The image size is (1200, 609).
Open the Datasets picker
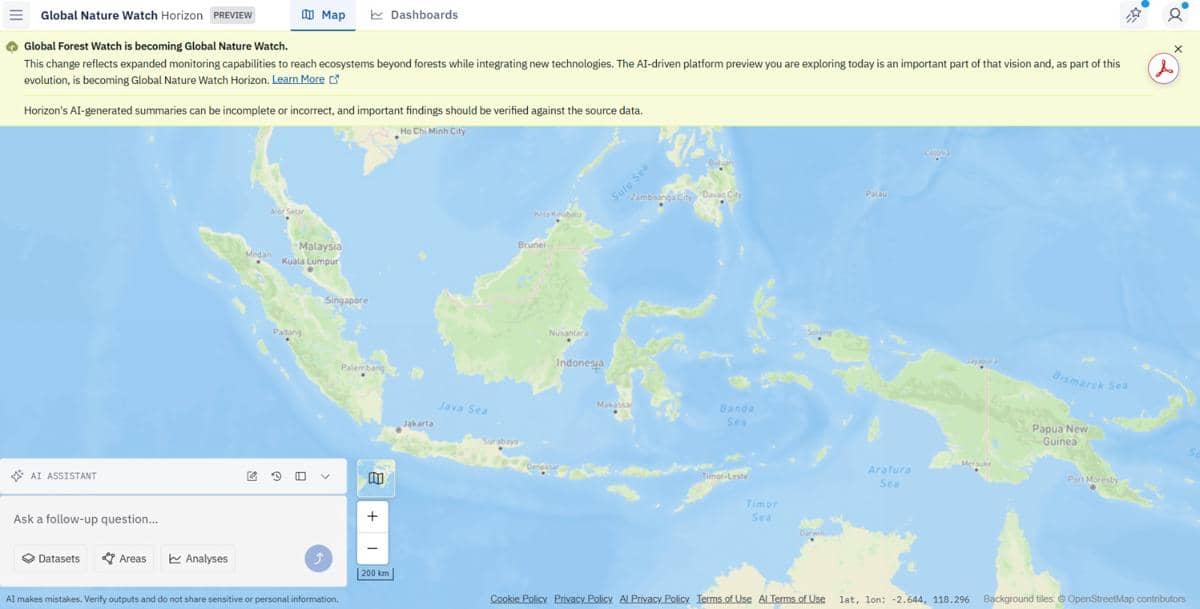[x=51, y=559]
